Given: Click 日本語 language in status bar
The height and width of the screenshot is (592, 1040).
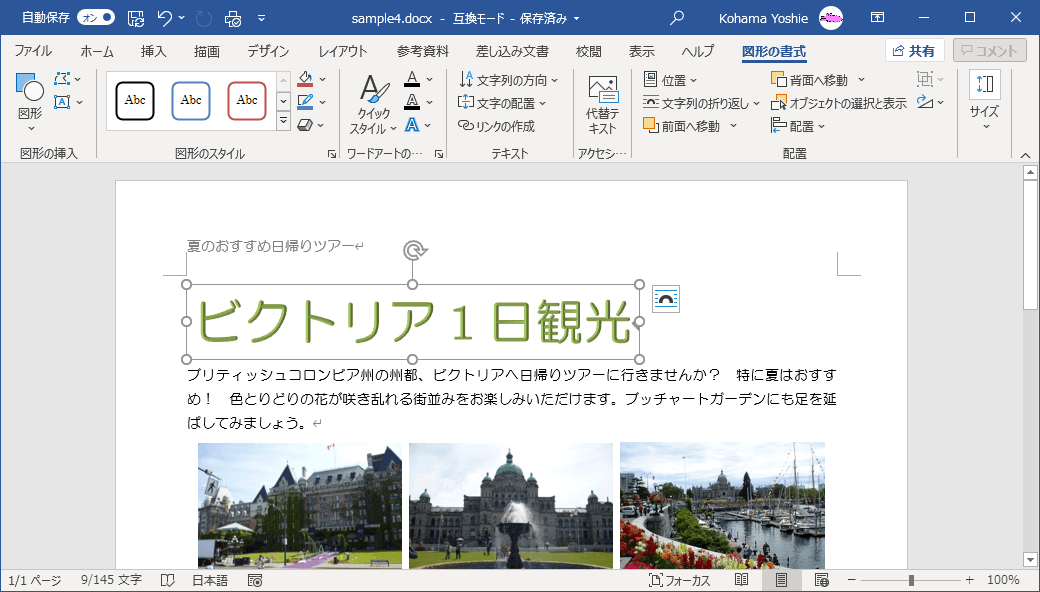Looking at the screenshot, I should click(210, 581).
